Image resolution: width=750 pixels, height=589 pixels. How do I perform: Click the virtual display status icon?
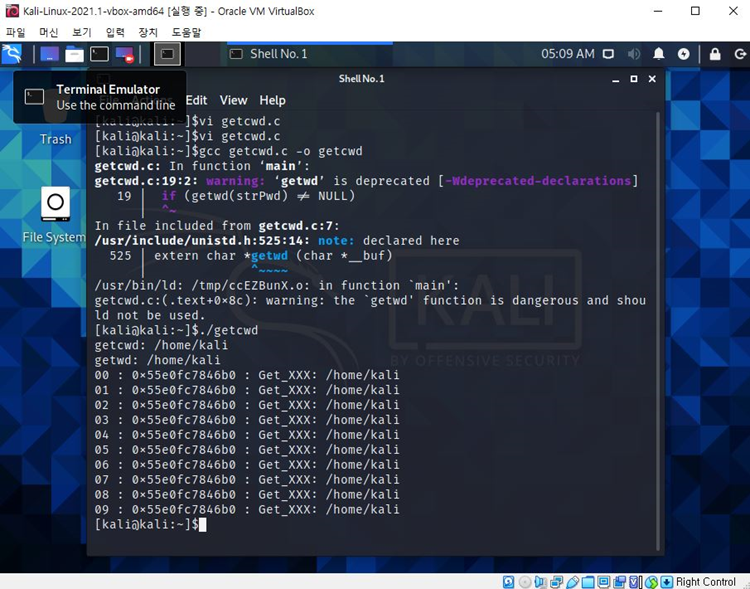click(604, 582)
